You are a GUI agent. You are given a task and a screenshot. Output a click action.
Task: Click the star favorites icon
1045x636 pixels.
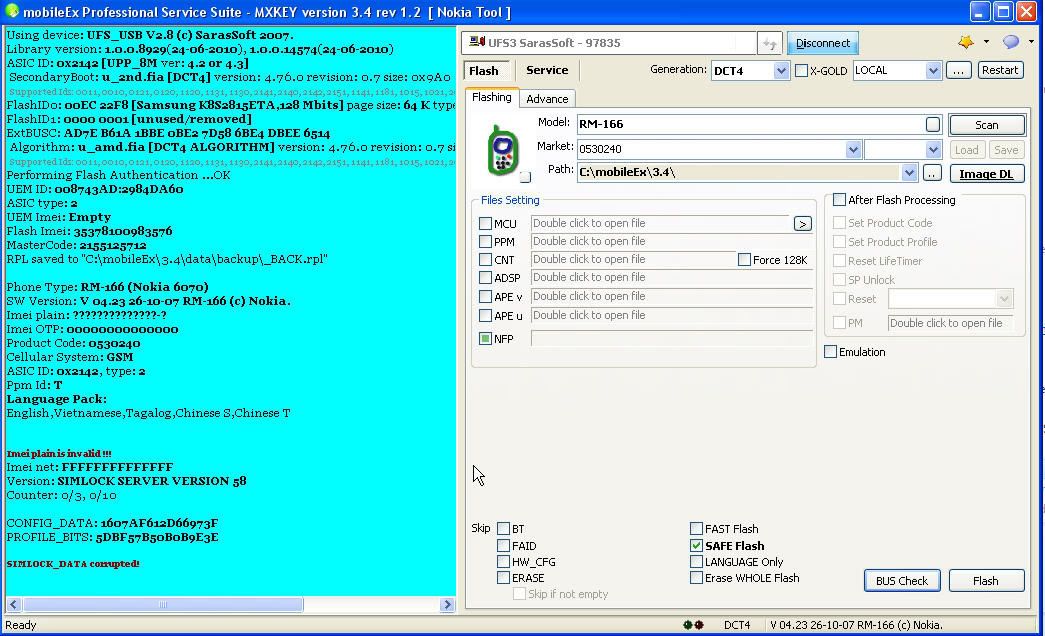[966, 42]
